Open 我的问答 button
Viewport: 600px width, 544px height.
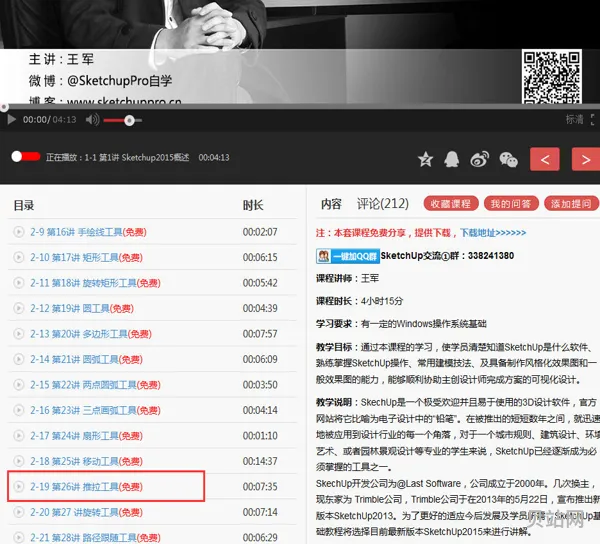511,204
